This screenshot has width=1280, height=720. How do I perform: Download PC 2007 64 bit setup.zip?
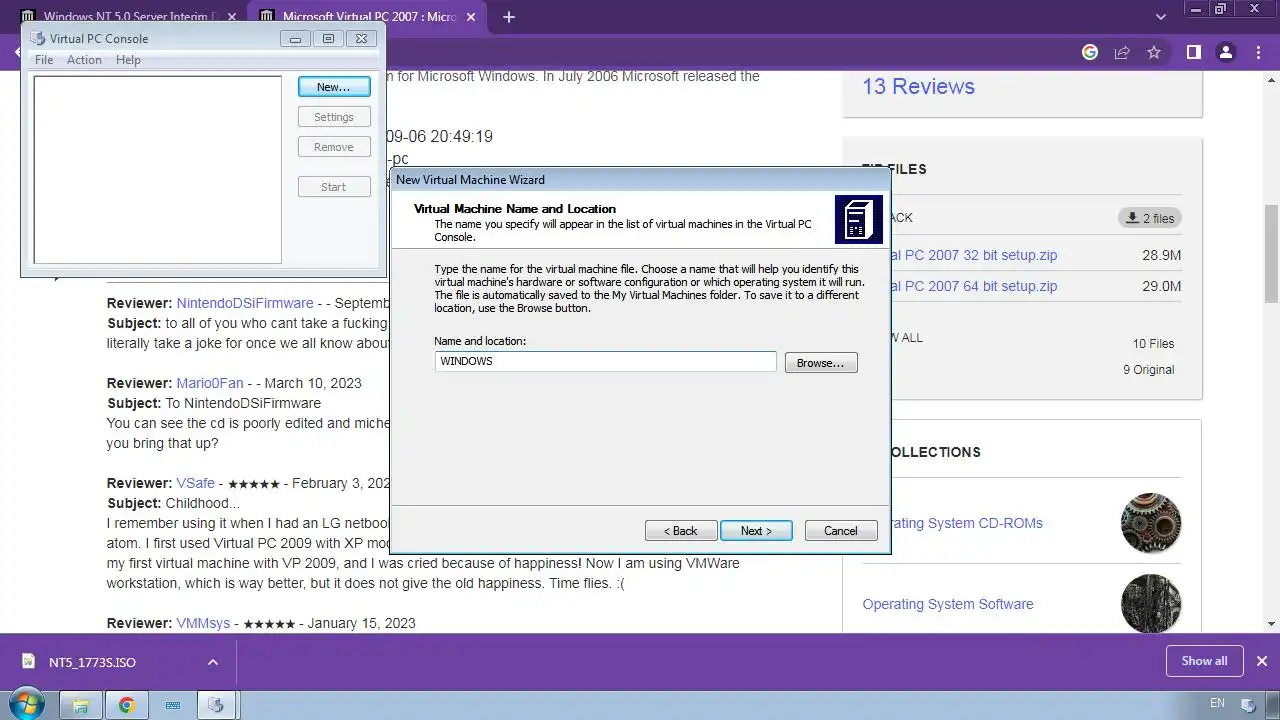point(974,286)
